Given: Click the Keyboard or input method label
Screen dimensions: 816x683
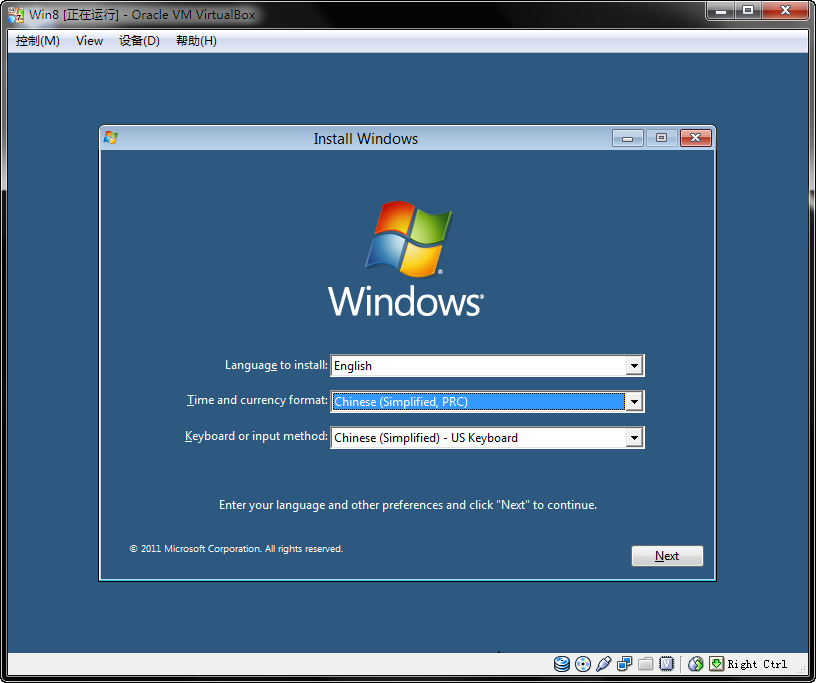Looking at the screenshot, I should tap(257, 436).
